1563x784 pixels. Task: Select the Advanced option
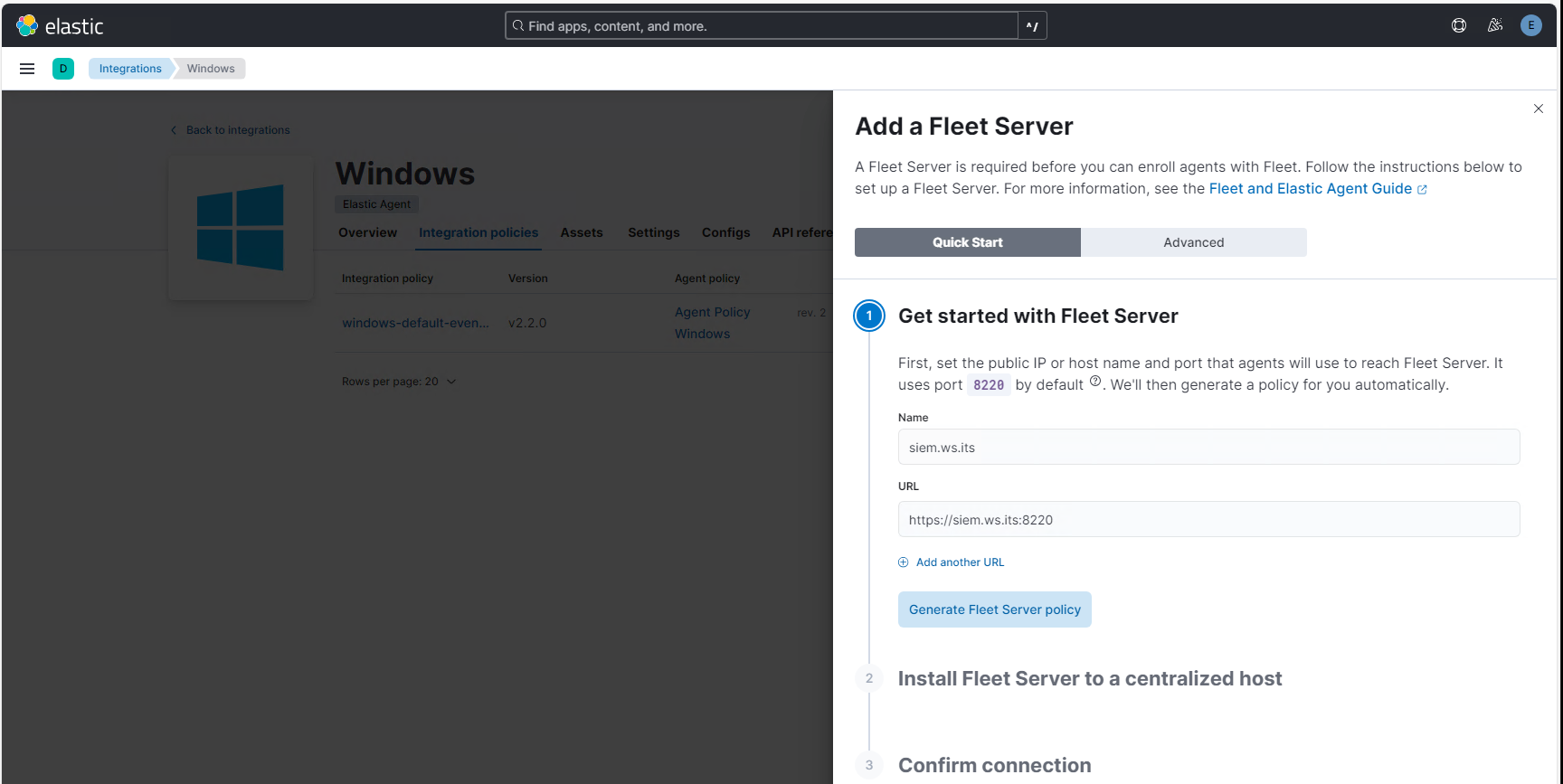coord(1194,242)
